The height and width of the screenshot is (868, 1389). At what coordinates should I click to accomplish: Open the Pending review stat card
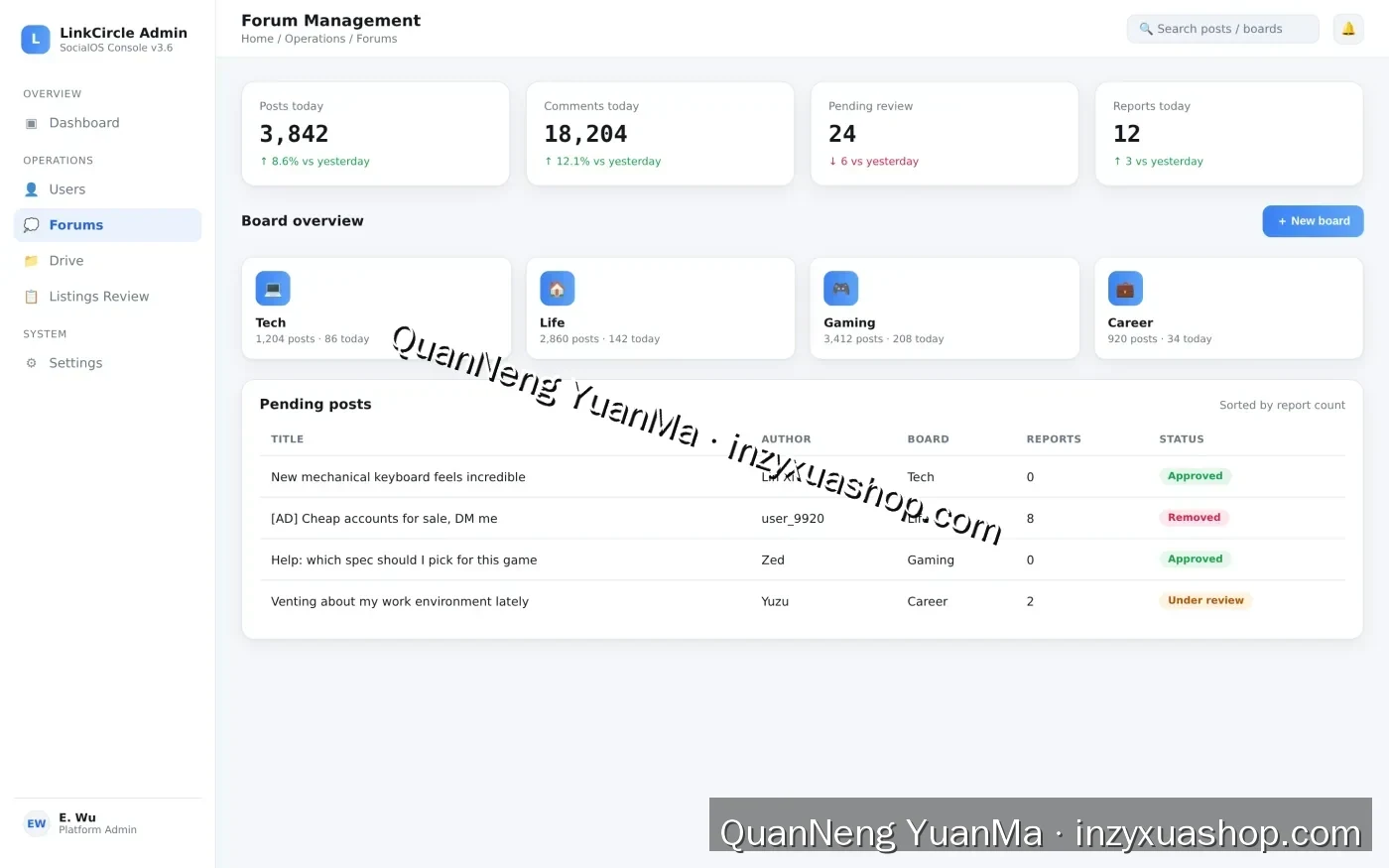point(945,134)
